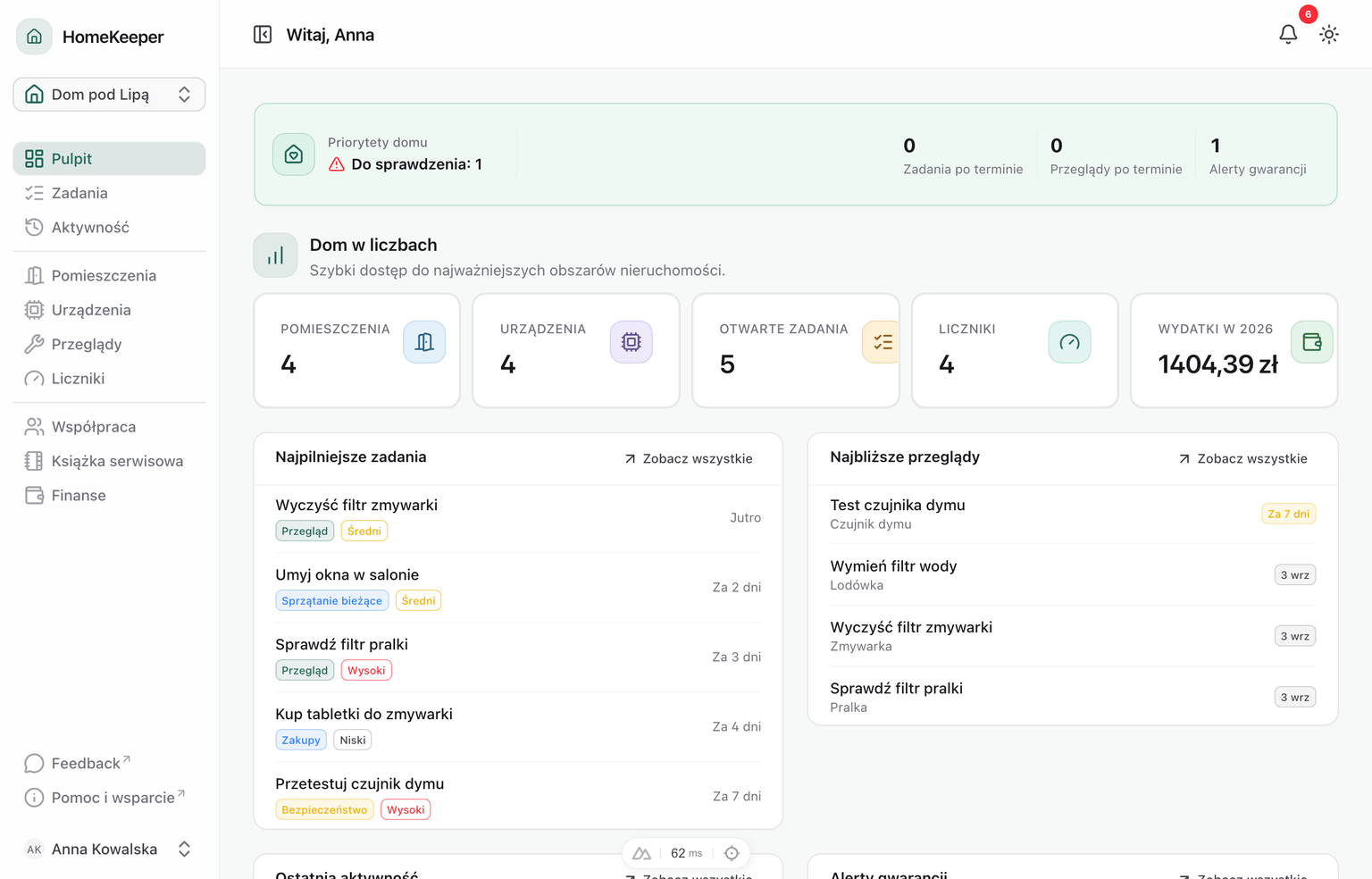Click the Książka serwisowa notebook icon
The width and height of the screenshot is (1372, 879).
[x=34, y=461]
